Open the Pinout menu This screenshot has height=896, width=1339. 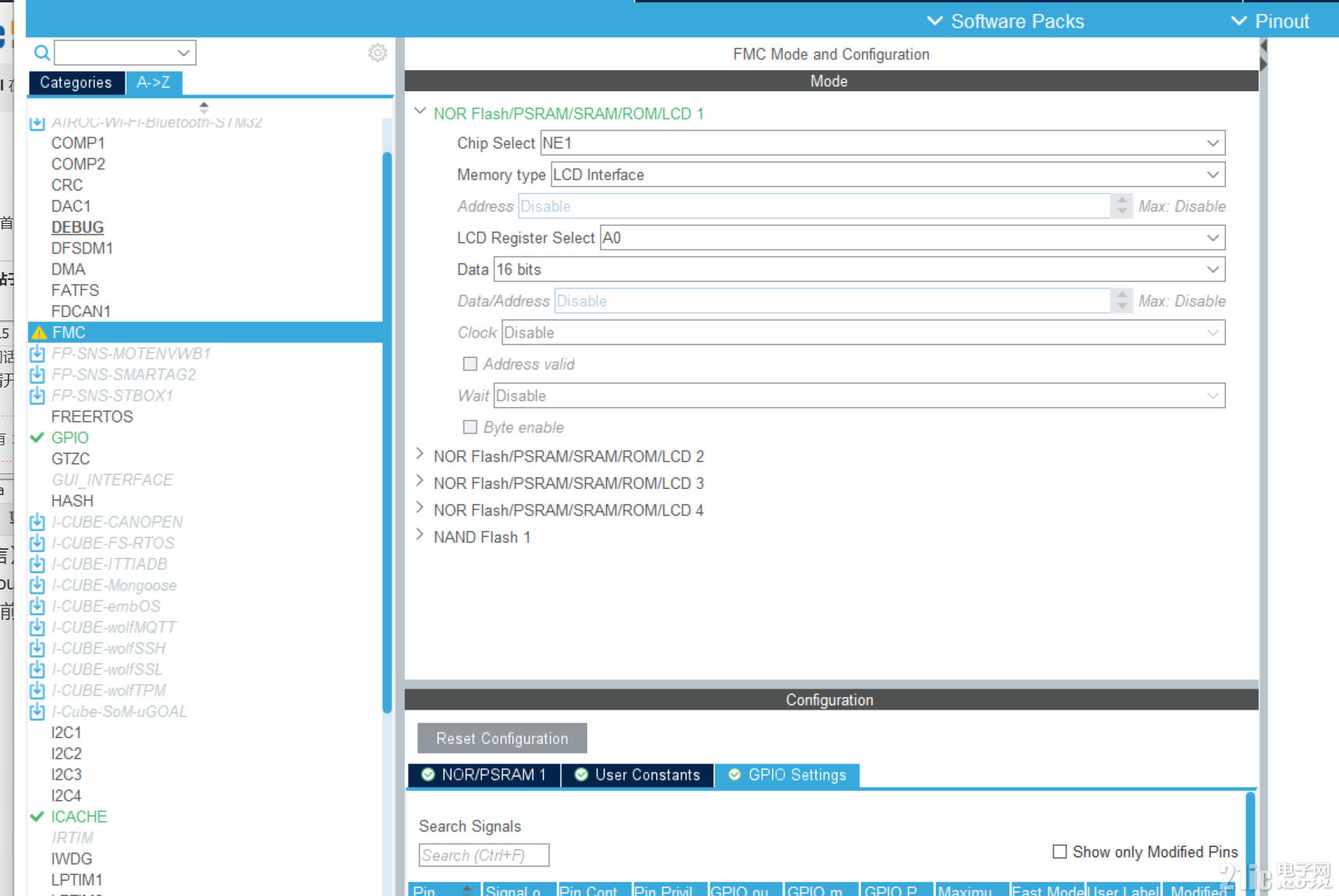1270,21
